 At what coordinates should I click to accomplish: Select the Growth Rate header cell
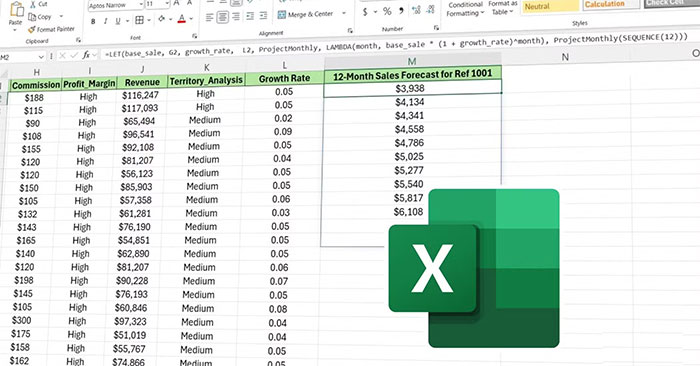[284, 78]
